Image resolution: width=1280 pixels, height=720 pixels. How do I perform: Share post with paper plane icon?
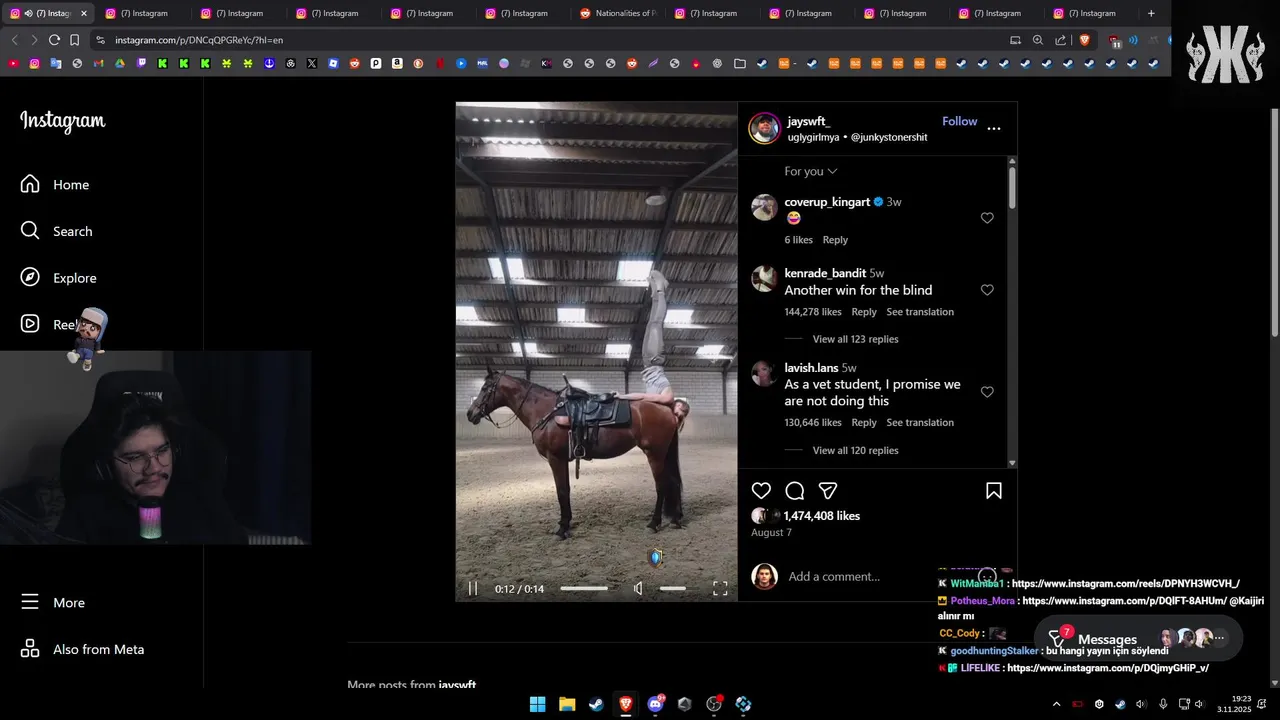coord(828,491)
